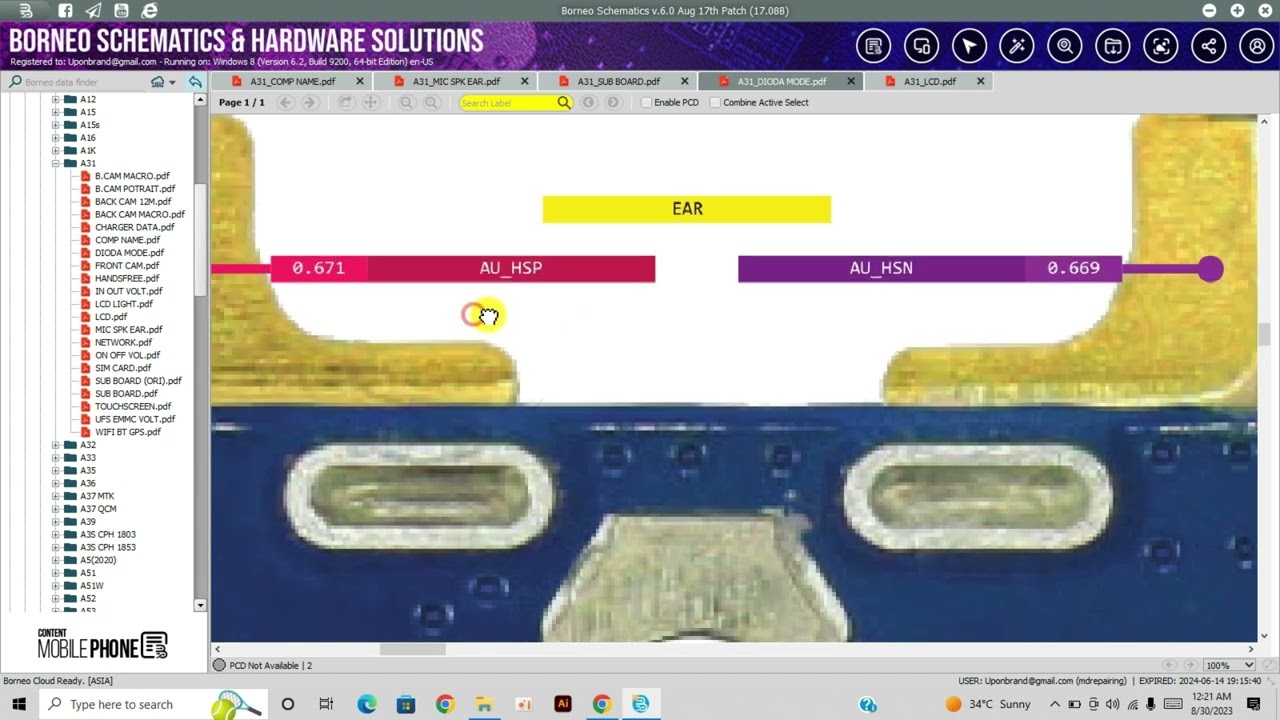Expand the A15s folder
Screen dimensions: 1280x720
pyautogui.click(x=56, y=125)
